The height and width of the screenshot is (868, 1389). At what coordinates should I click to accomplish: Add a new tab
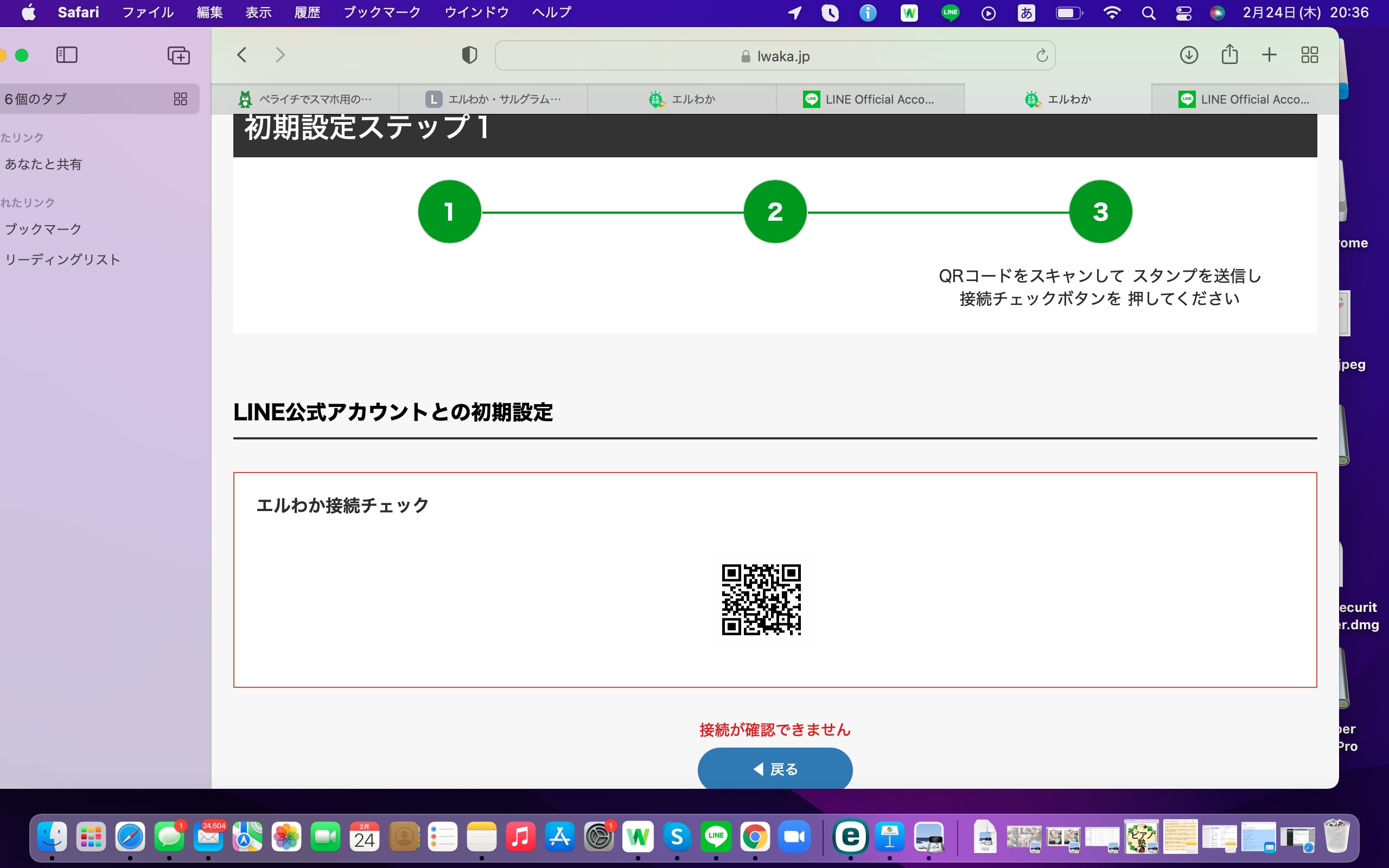click(1269, 55)
